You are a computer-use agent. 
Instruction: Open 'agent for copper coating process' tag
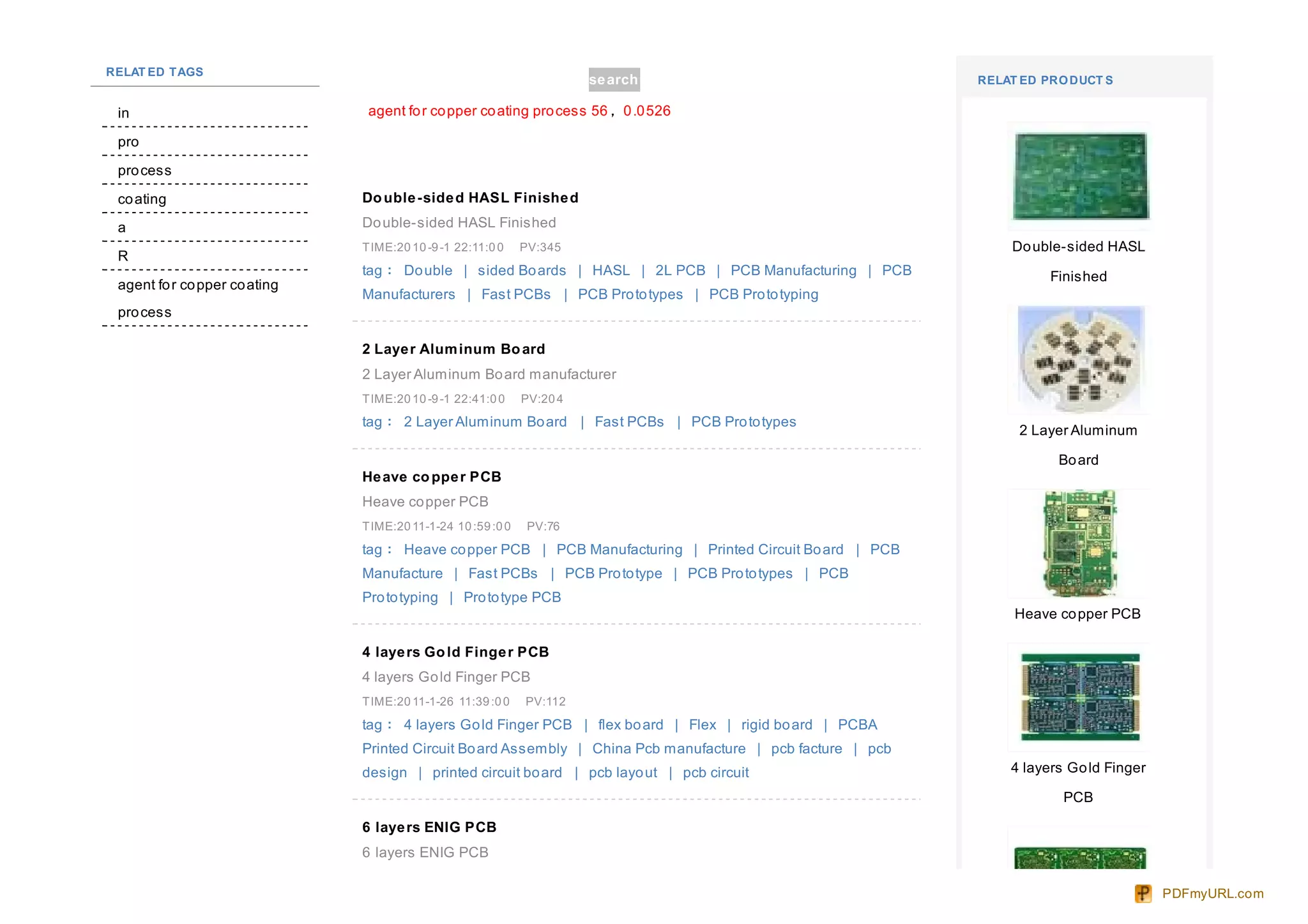(197, 285)
